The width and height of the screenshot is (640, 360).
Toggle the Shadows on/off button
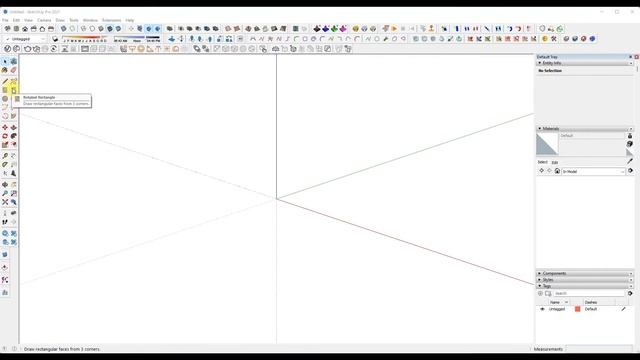55,39
